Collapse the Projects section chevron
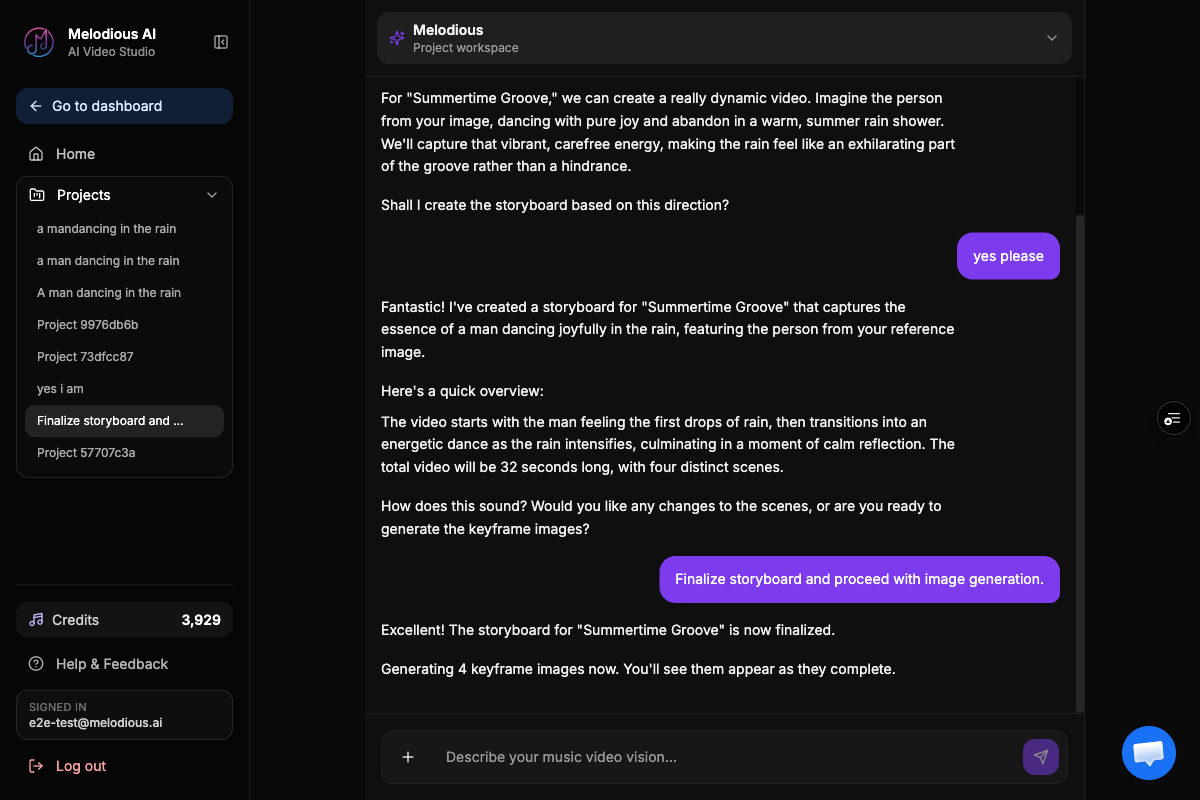The width and height of the screenshot is (1200, 800). click(212, 195)
